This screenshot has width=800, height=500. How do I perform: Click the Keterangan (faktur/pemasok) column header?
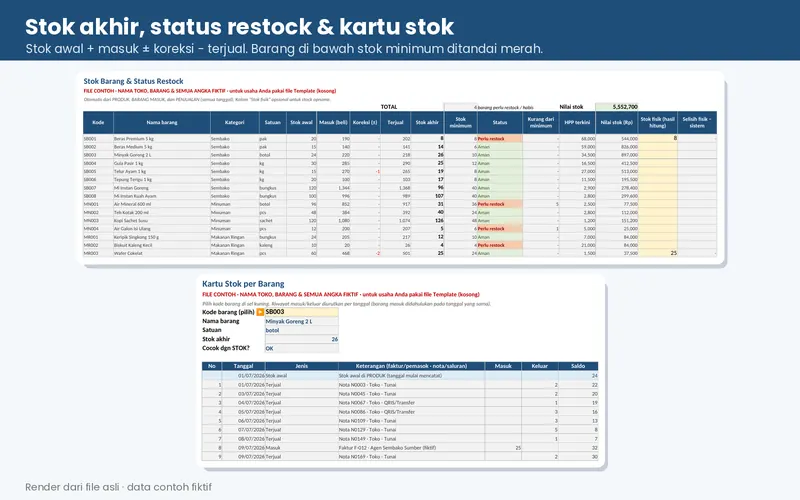[x=411, y=366]
